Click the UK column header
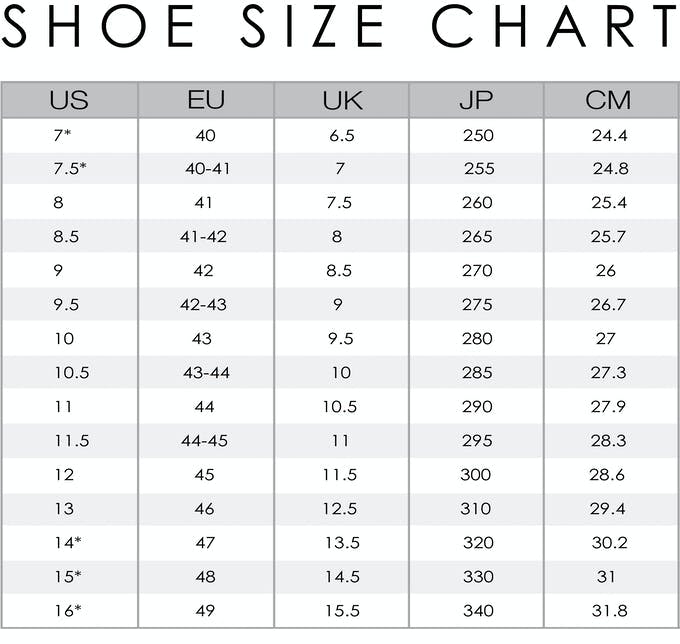680x644 pixels. (342, 100)
